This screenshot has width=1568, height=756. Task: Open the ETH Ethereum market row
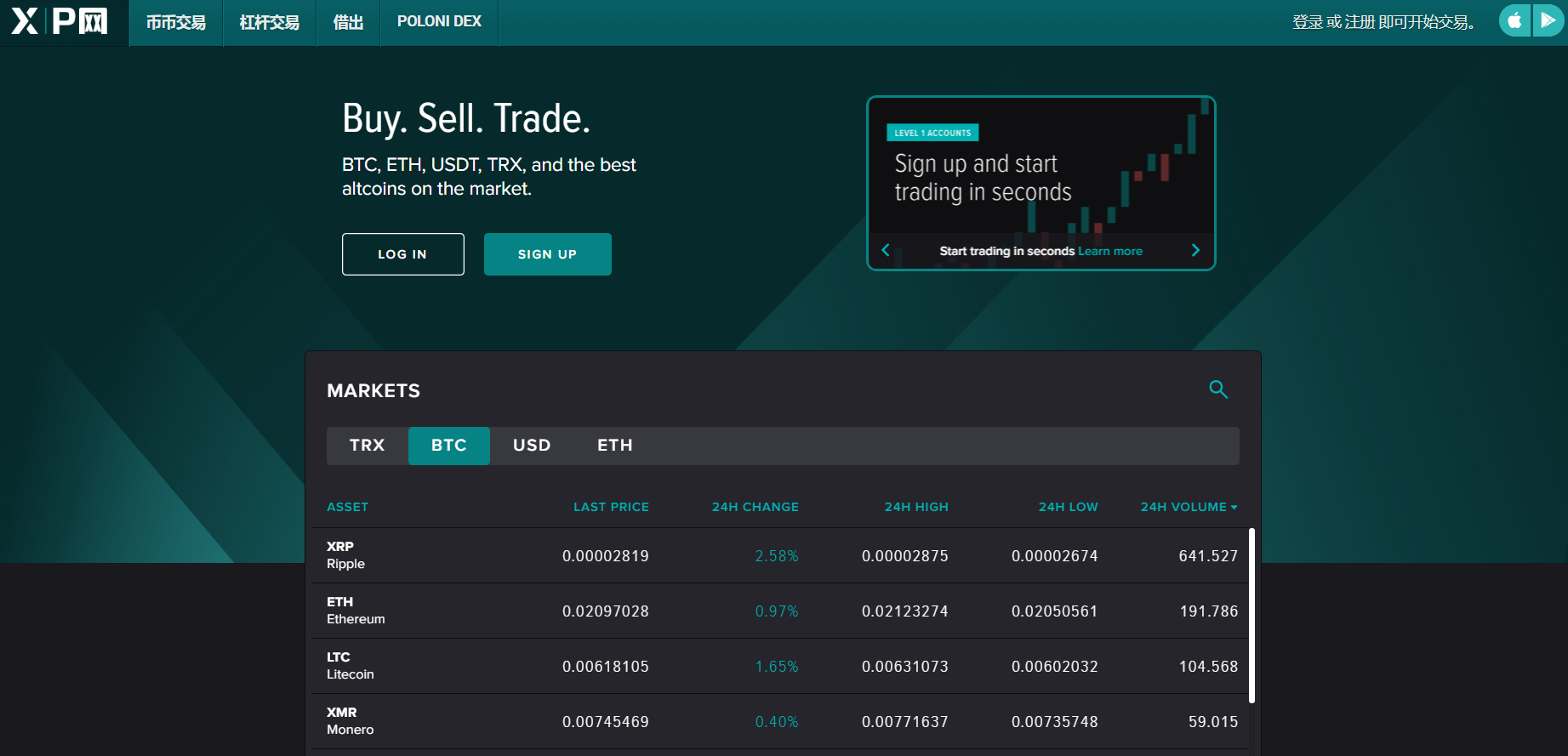tap(780, 611)
